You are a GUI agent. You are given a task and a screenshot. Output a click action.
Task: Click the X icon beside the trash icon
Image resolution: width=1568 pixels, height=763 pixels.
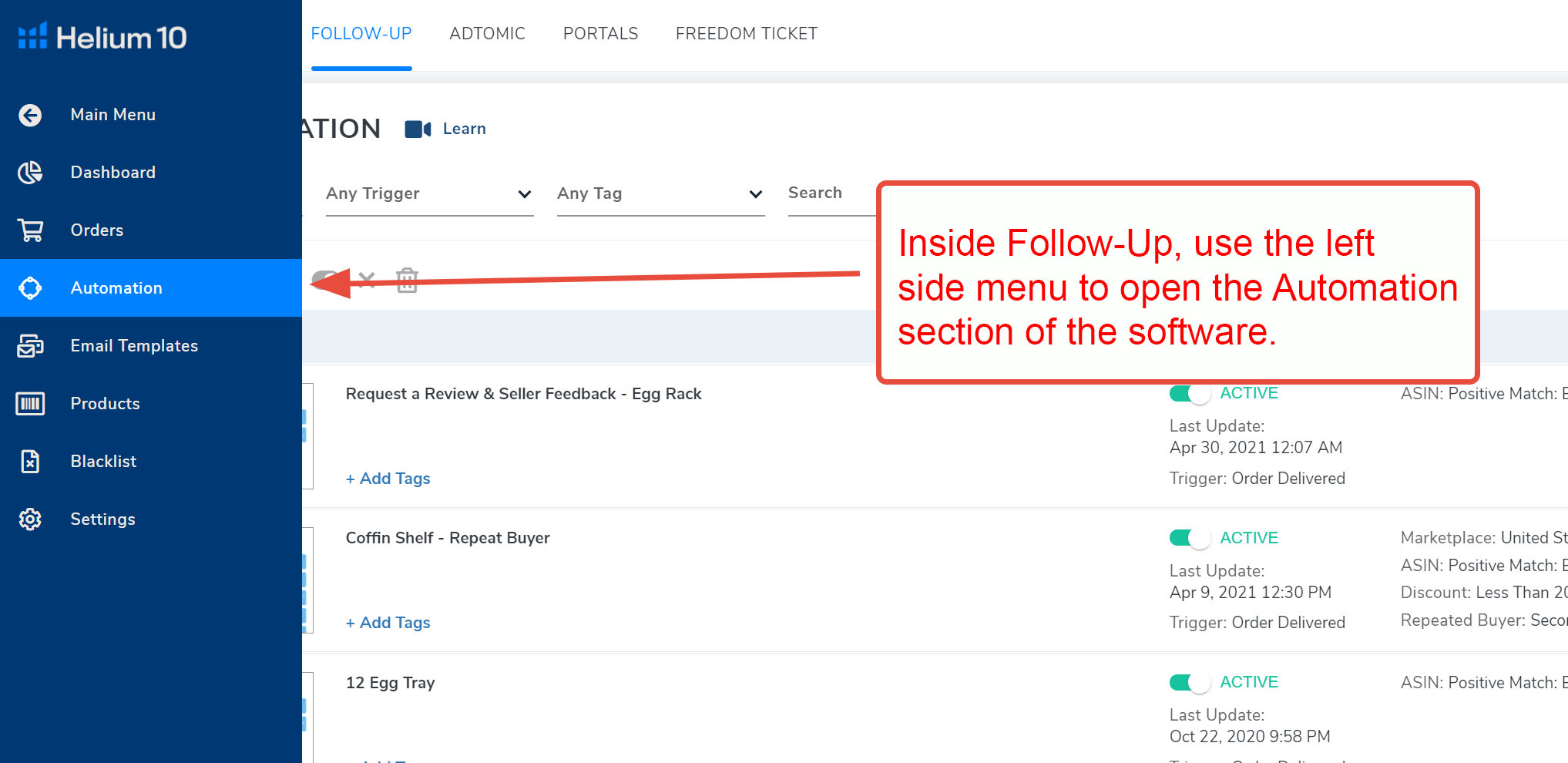click(x=367, y=280)
